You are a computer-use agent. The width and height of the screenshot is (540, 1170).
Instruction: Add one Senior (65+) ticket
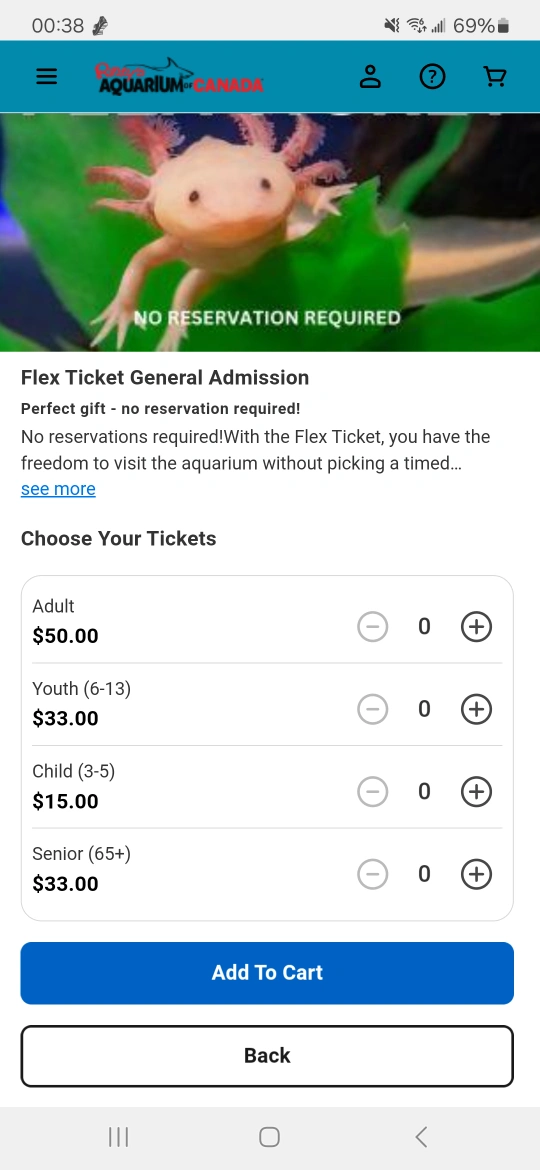point(477,874)
